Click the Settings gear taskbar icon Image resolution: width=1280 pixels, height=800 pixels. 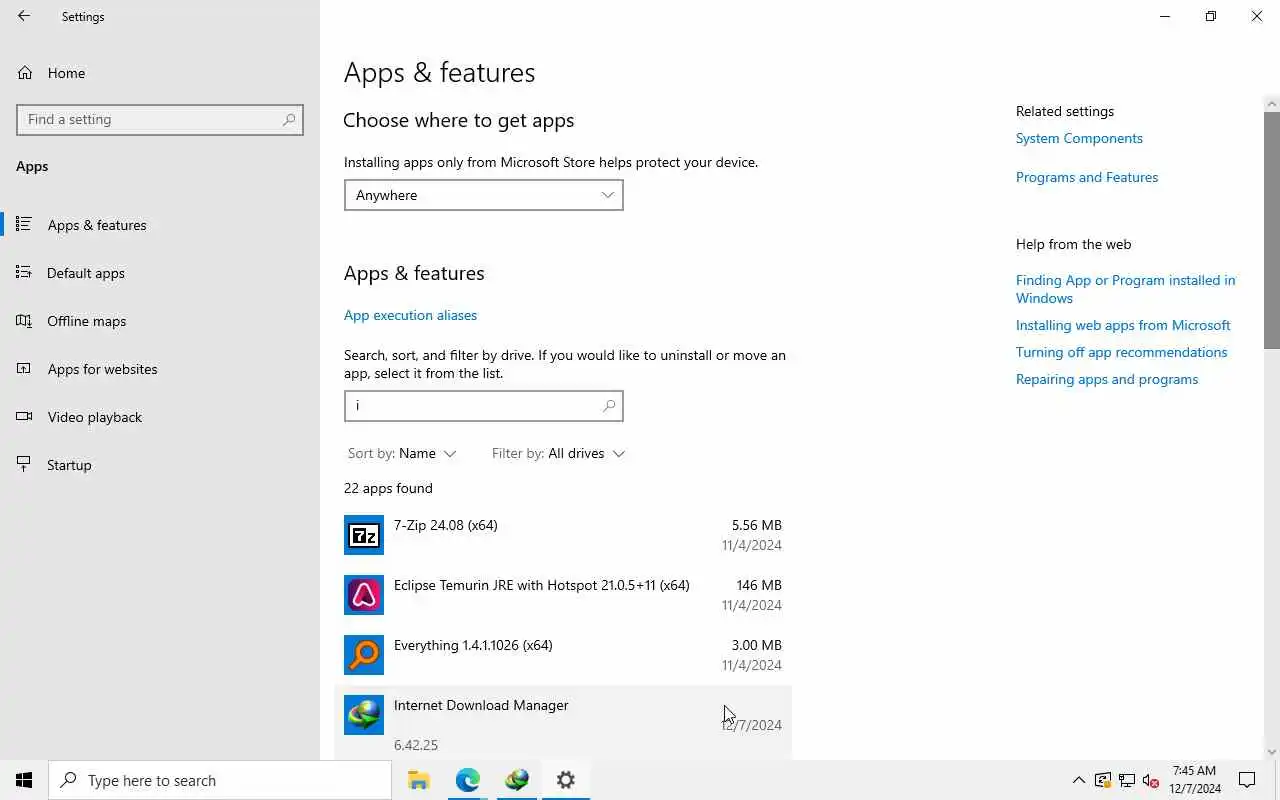pos(566,780)
